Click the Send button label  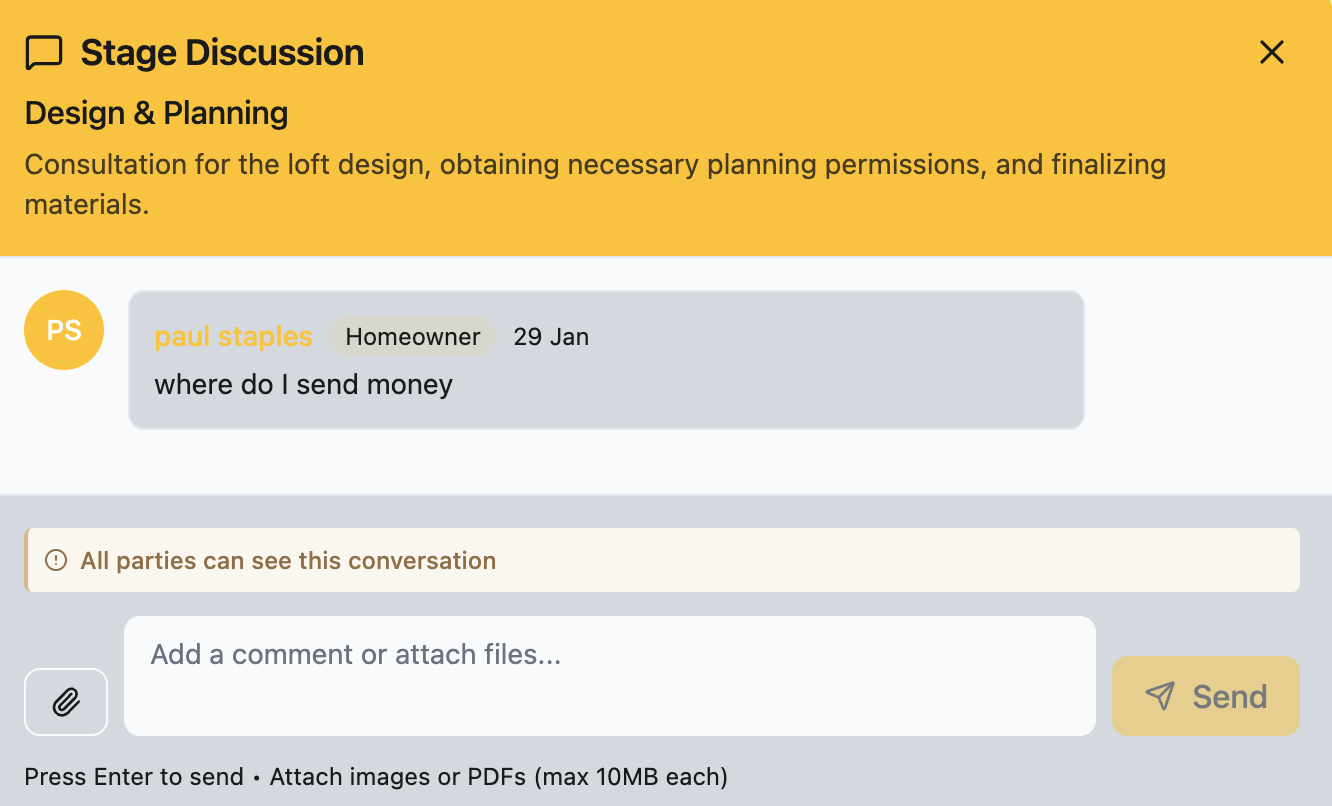click(x=1230, y=696)
